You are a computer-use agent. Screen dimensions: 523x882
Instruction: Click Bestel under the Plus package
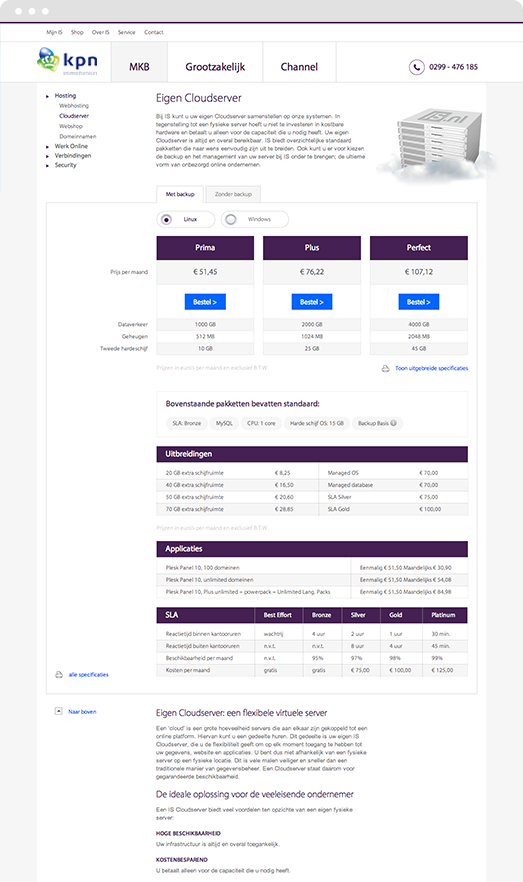[x=312, y=302]
